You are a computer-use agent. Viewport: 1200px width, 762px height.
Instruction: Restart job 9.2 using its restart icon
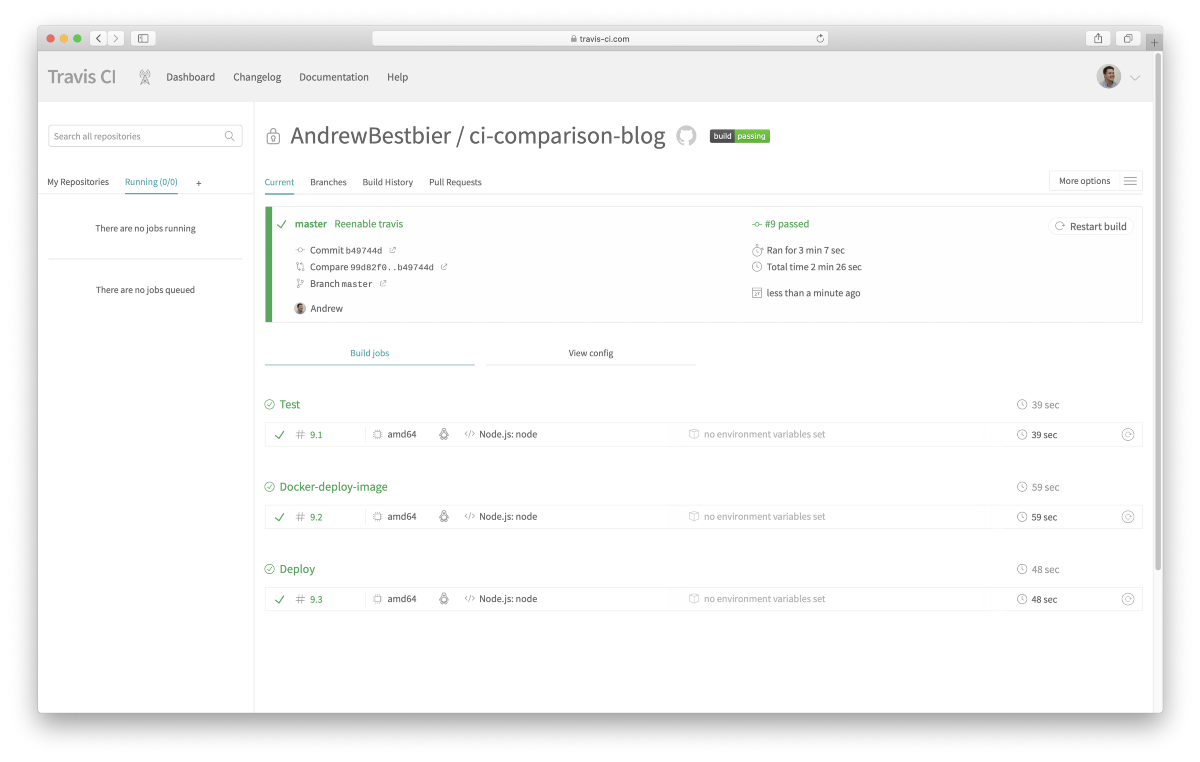(1128, 517)
